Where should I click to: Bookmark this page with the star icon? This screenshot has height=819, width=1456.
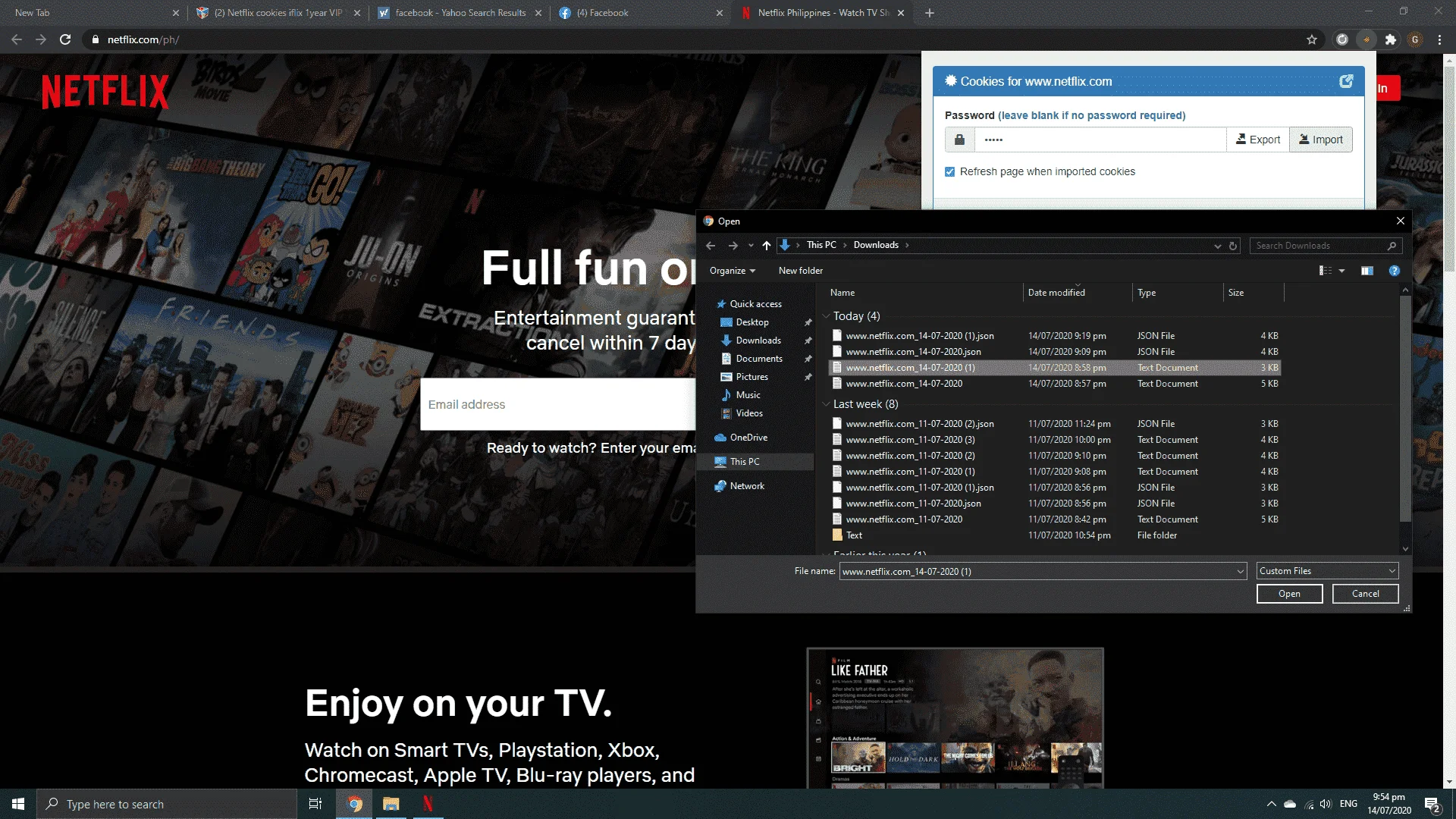pyautogui.click(x=1312, y=39)
